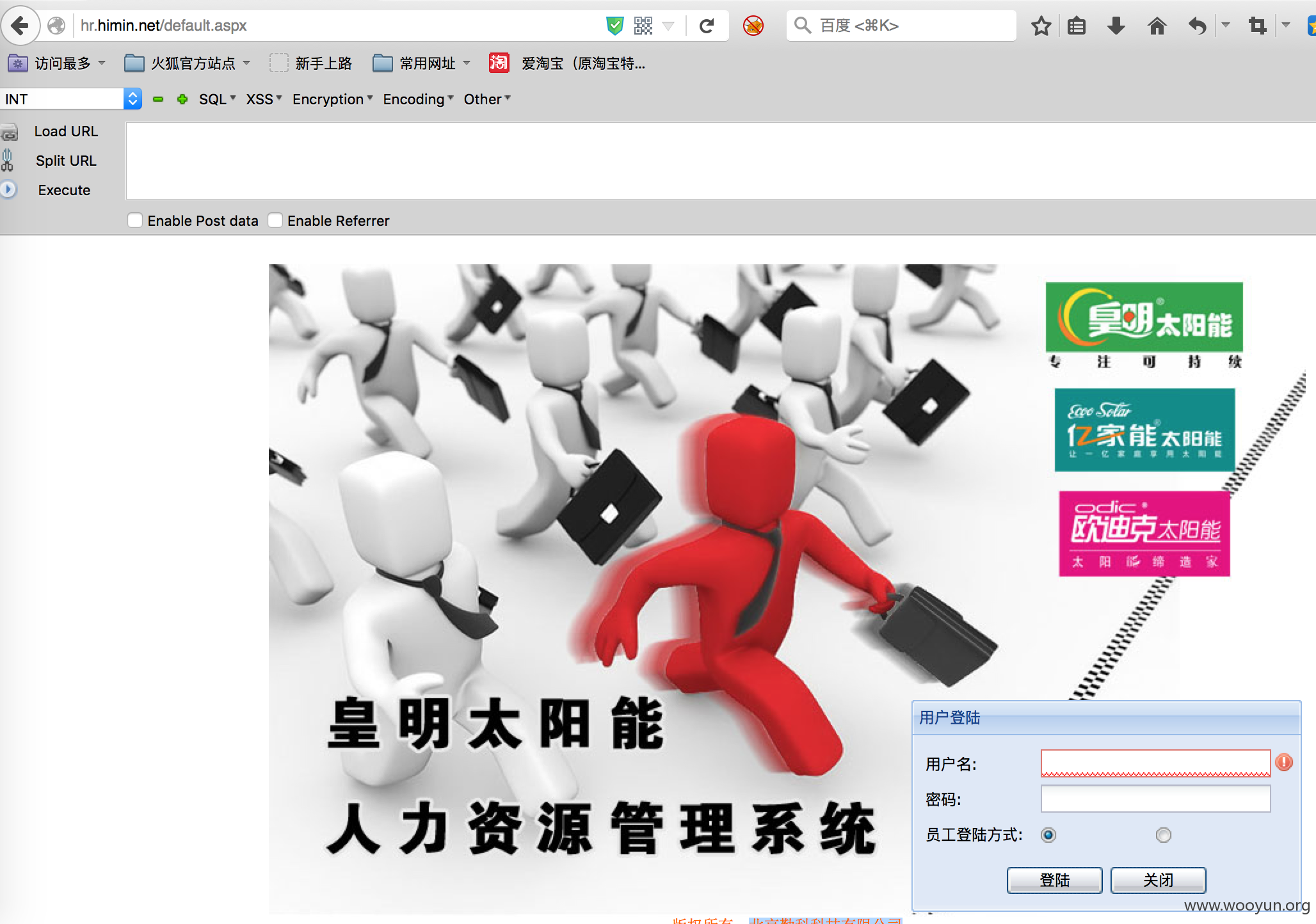Click the undo arrow toolbar icon

pos(1197,26)
